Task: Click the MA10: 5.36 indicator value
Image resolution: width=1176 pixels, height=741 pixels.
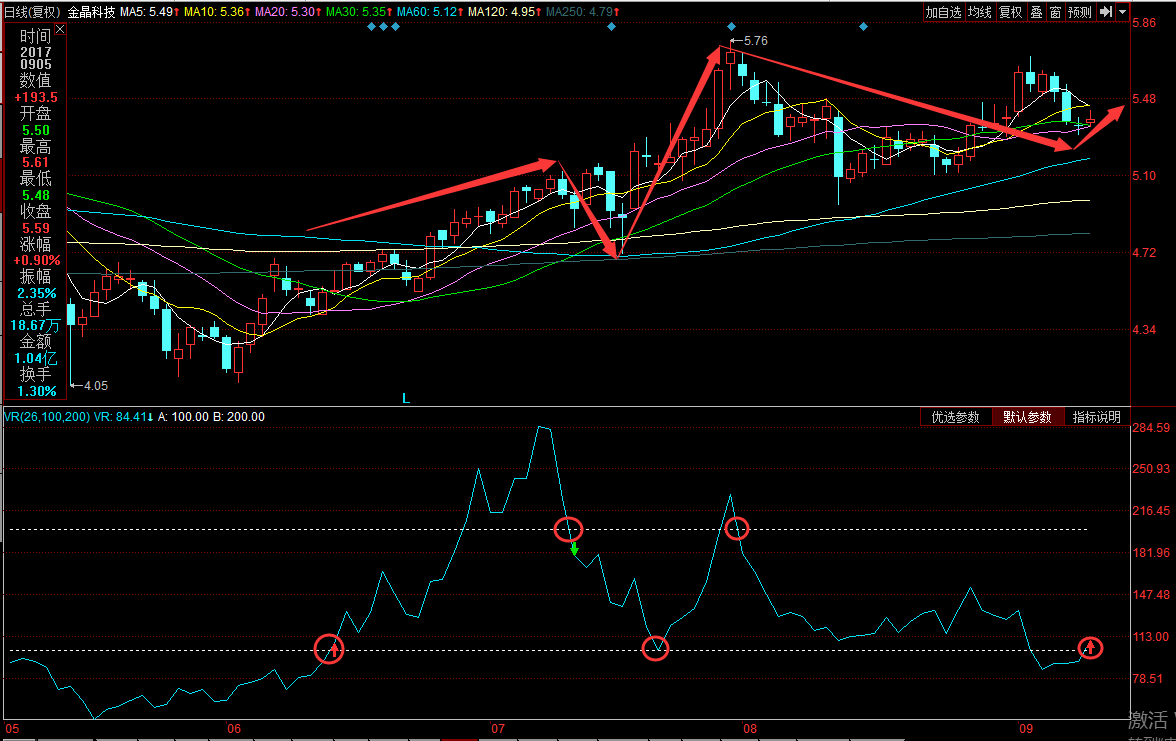Action: pos(218,12)
